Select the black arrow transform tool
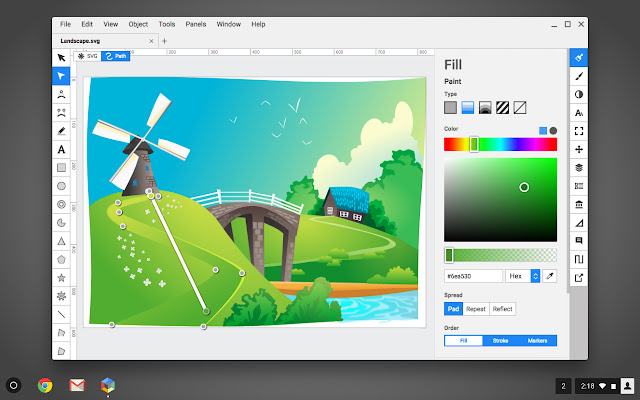The height and width of the screenshot is (400, 640). point(61,58)
